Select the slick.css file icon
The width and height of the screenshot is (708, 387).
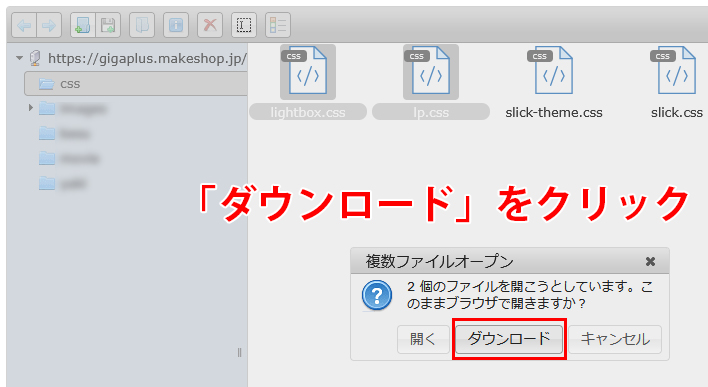[x=676, y=71]
